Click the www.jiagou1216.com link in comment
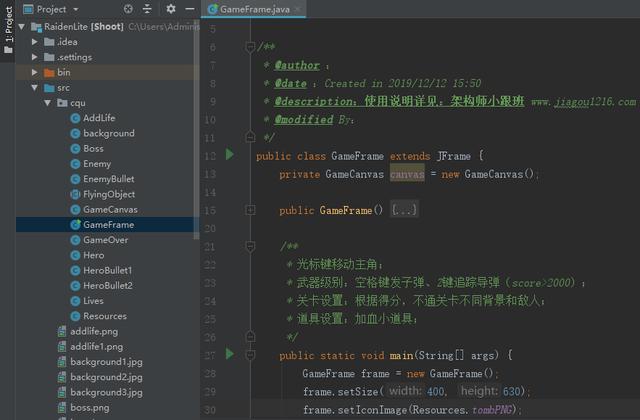This screenshot has width=640, height=420. (583, 101)
